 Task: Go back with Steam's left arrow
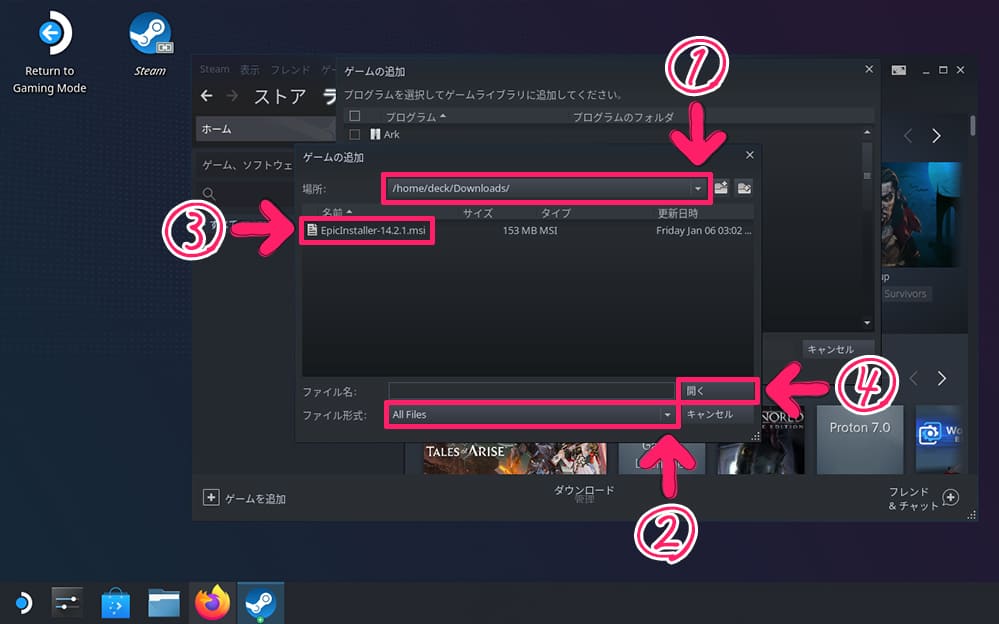point(206,96)
